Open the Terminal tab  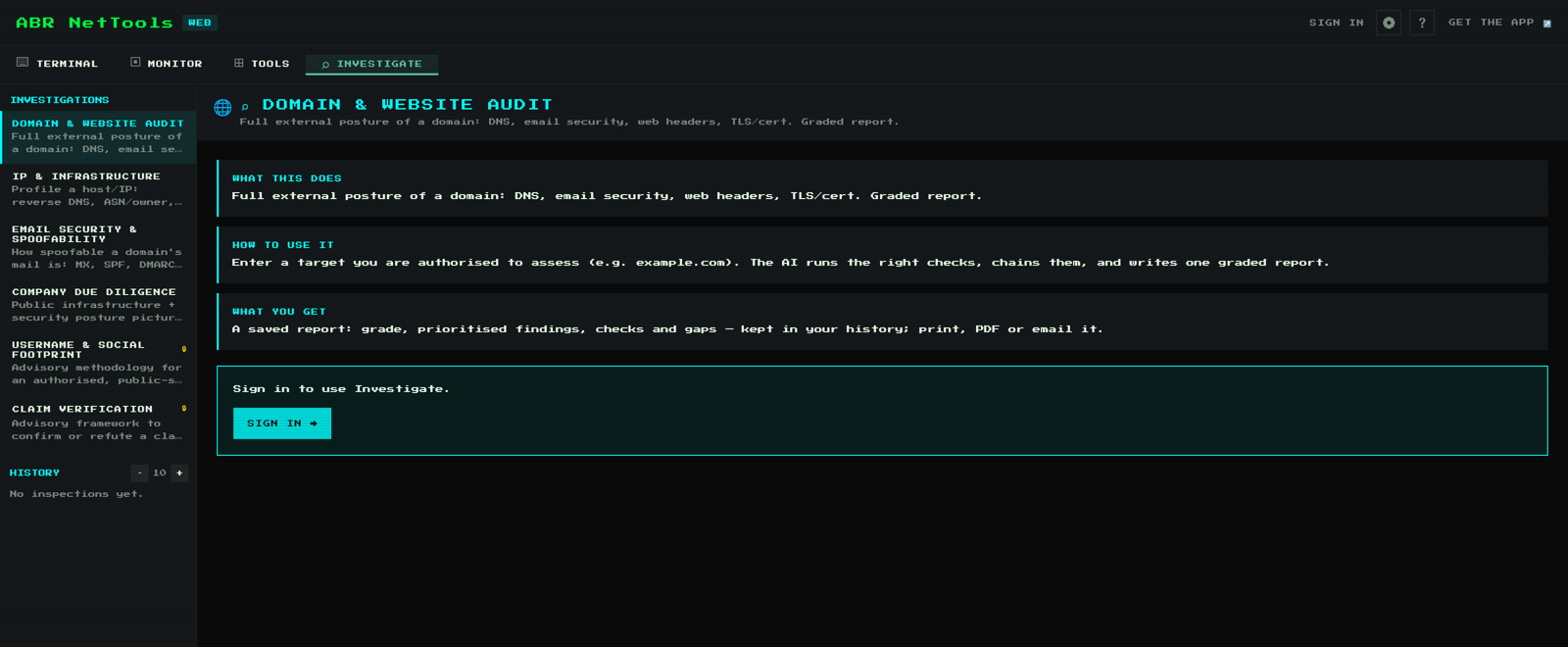click(x=57, y=64)
